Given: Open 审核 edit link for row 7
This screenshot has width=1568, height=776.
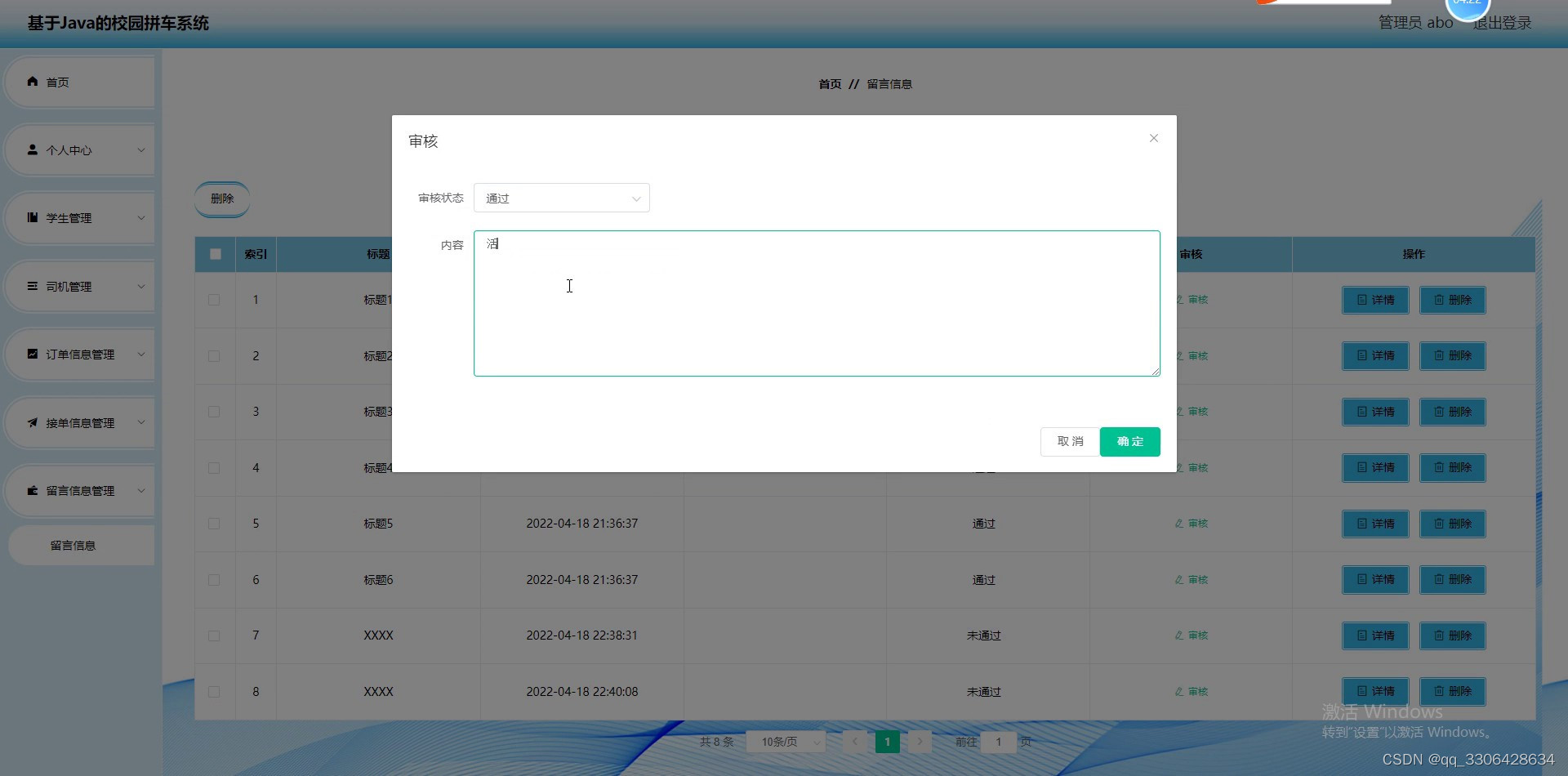Looking at the screenshot, I should pyautogui.click(x=1192, y=636).
